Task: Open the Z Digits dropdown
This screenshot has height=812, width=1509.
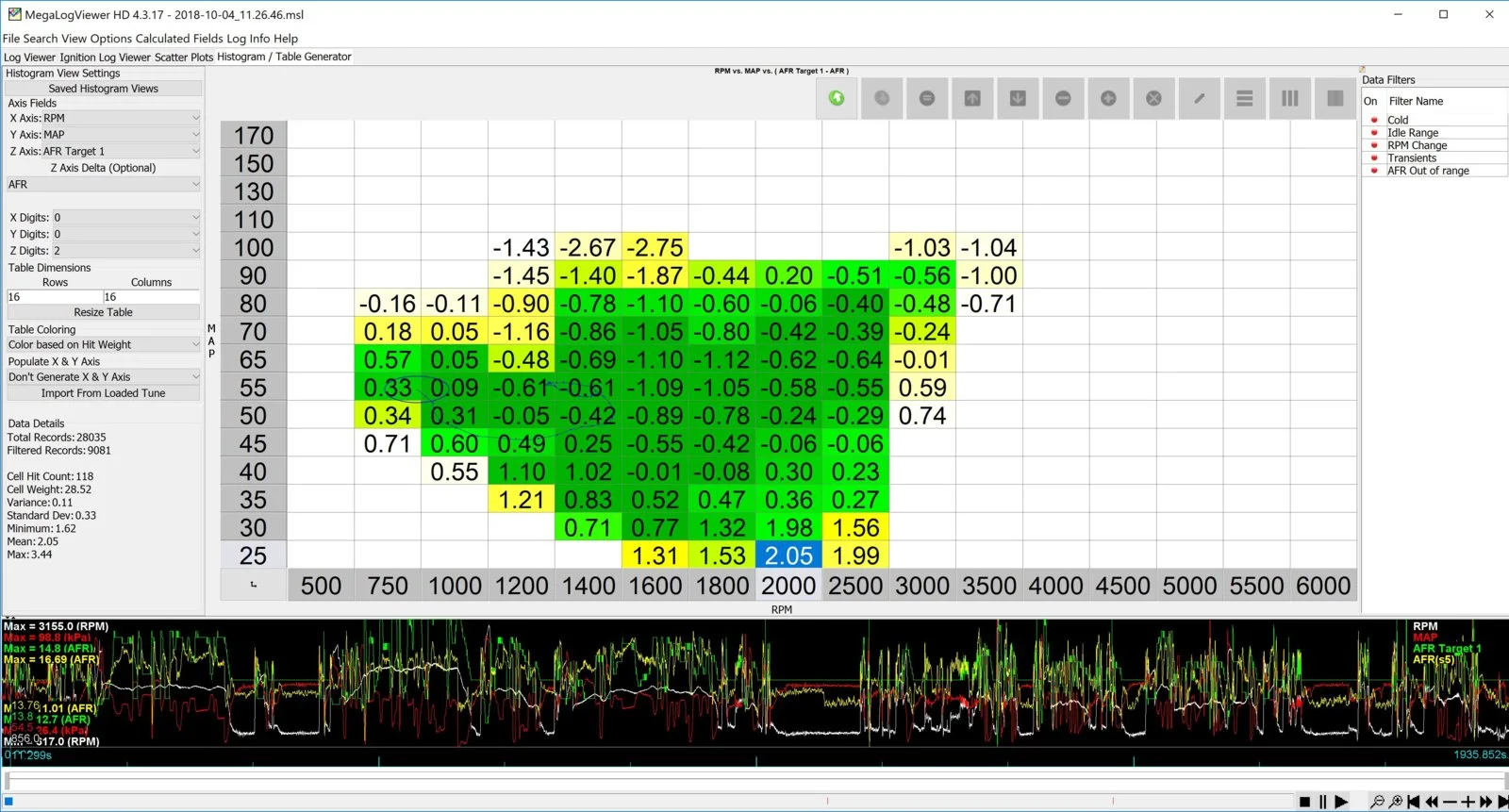Action: click(126, 251)
